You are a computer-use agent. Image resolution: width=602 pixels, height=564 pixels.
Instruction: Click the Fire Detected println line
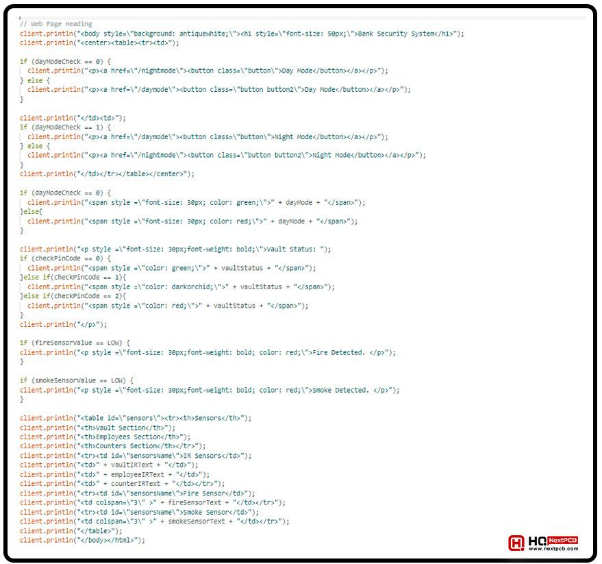(212, 352)
